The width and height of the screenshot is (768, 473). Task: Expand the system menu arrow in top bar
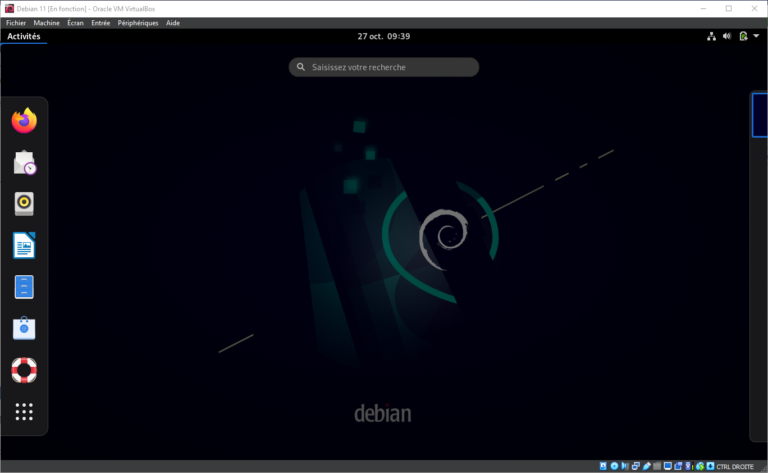pyautogui.click(x=756, y=36)
